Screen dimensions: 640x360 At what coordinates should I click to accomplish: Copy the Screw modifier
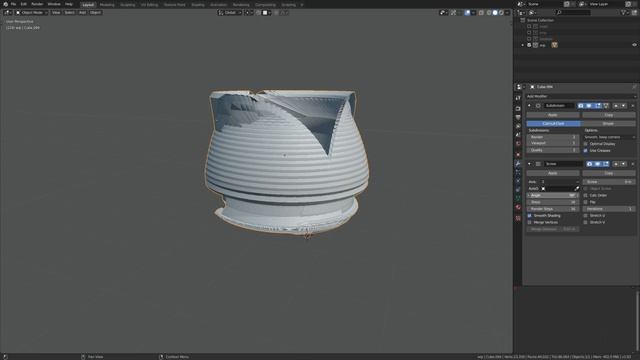[609, 173]
